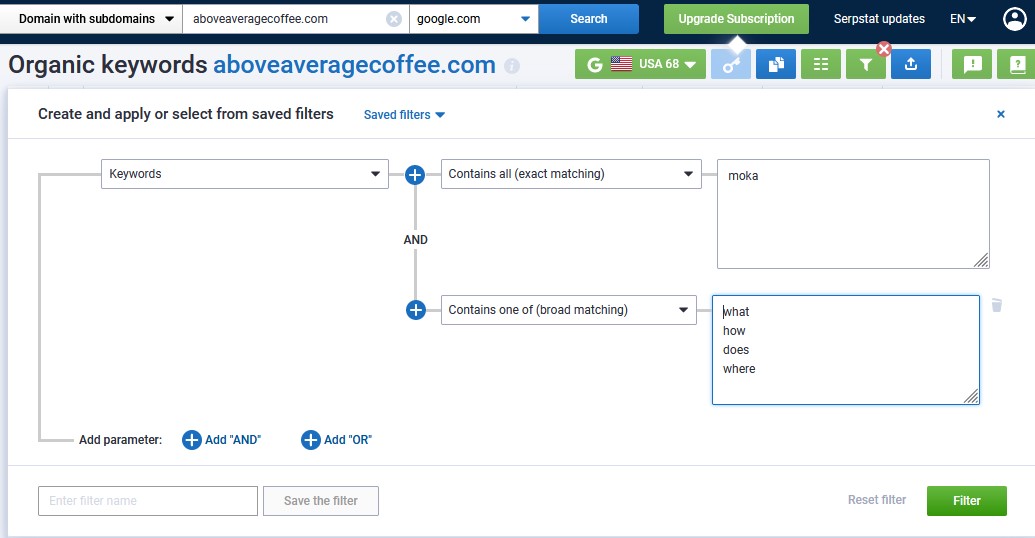Open the google.com search engine dropdown
The width and height of the screenshot is (1035, 538).
click(x=474, y=18)
